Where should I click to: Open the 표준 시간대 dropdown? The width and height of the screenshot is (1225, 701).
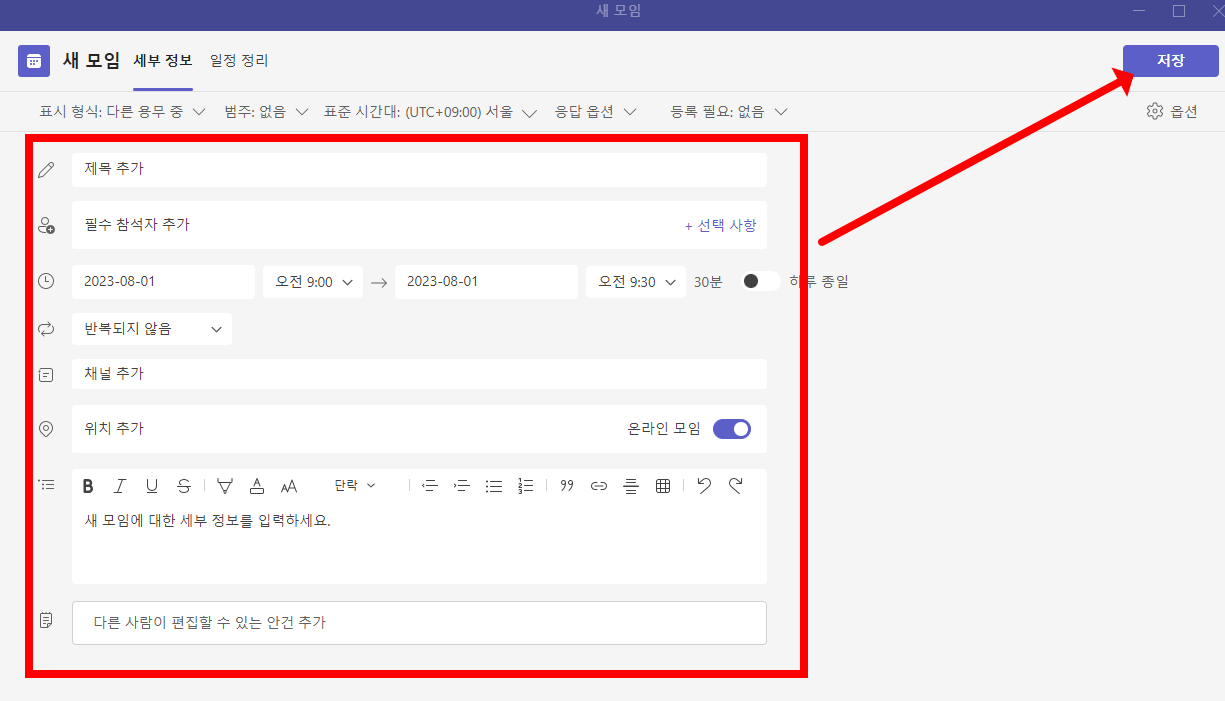[x=431, y=112]
